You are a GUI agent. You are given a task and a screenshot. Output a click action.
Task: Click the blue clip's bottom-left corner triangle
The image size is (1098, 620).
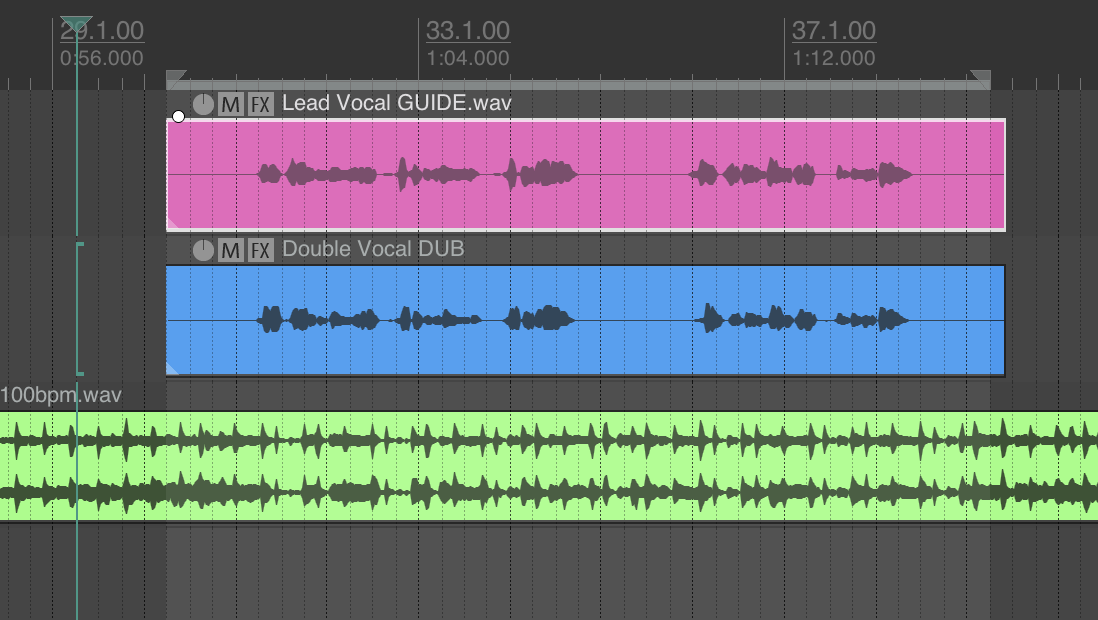click(172, 369)
